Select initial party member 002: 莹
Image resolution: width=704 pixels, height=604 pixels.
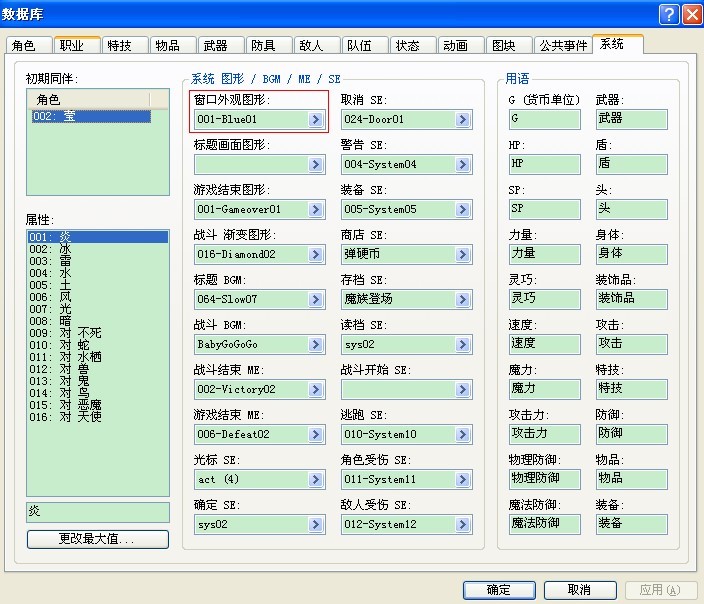(92, 116)
